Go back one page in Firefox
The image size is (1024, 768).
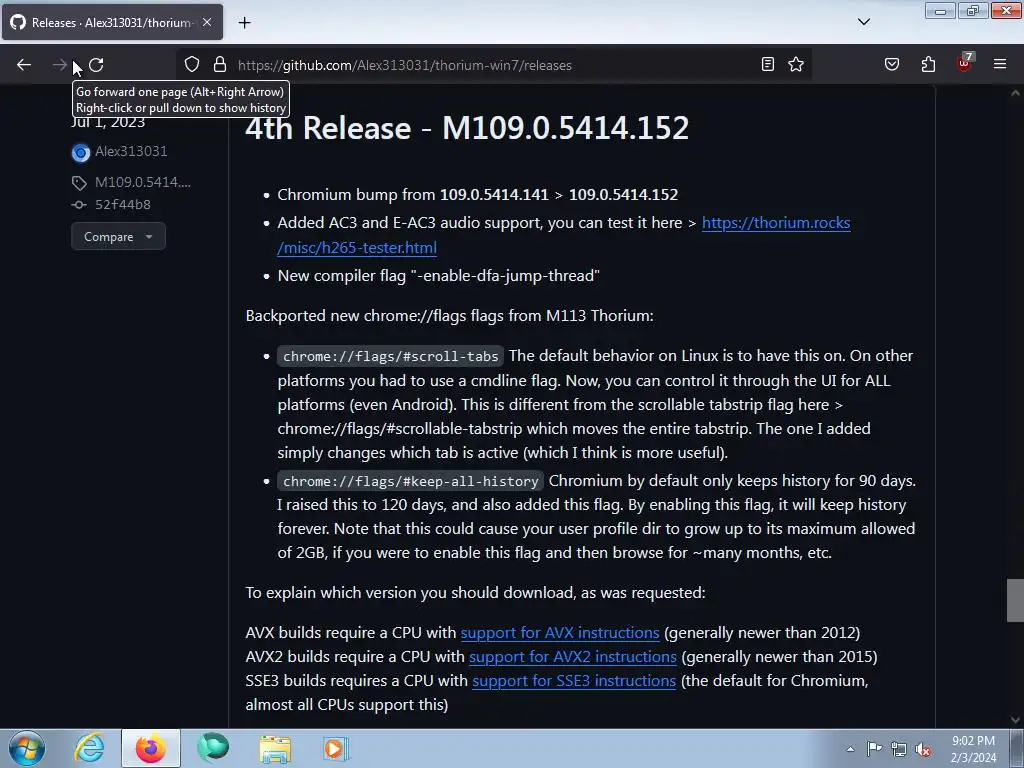tap(24, 65)
